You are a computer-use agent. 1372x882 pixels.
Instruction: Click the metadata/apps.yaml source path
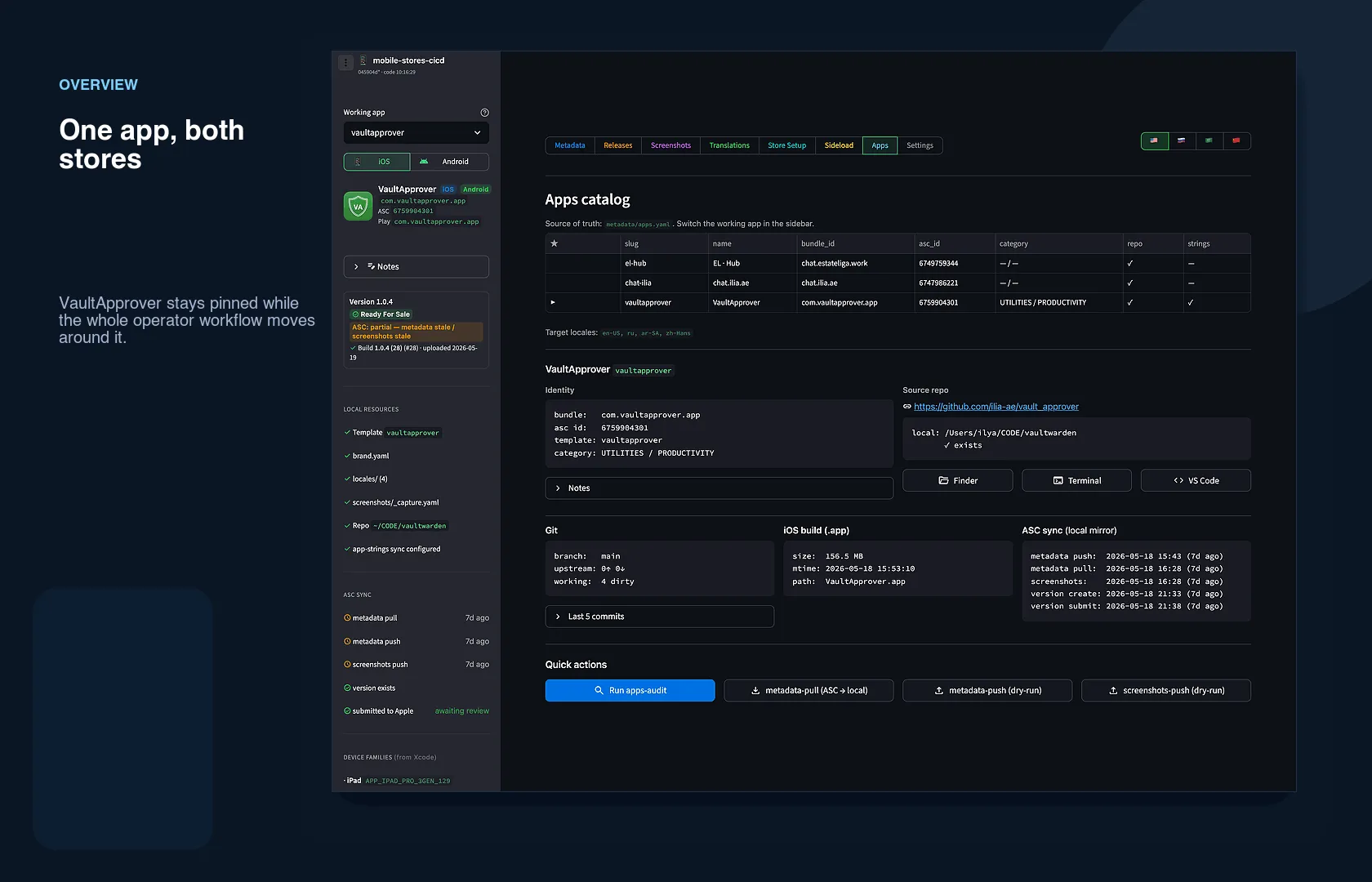pos(638,225)
